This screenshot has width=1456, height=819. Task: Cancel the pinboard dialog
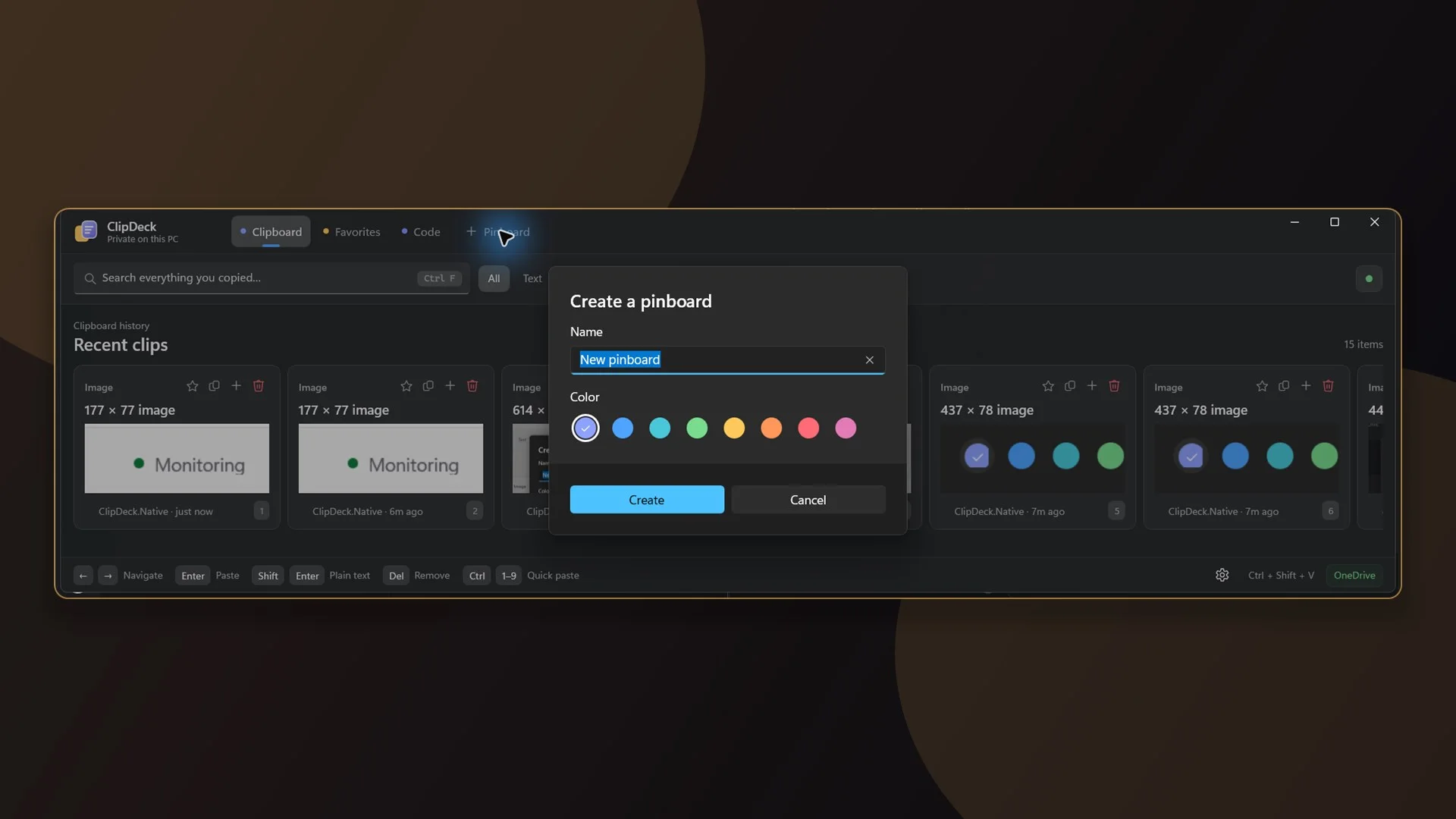point(808,500)
